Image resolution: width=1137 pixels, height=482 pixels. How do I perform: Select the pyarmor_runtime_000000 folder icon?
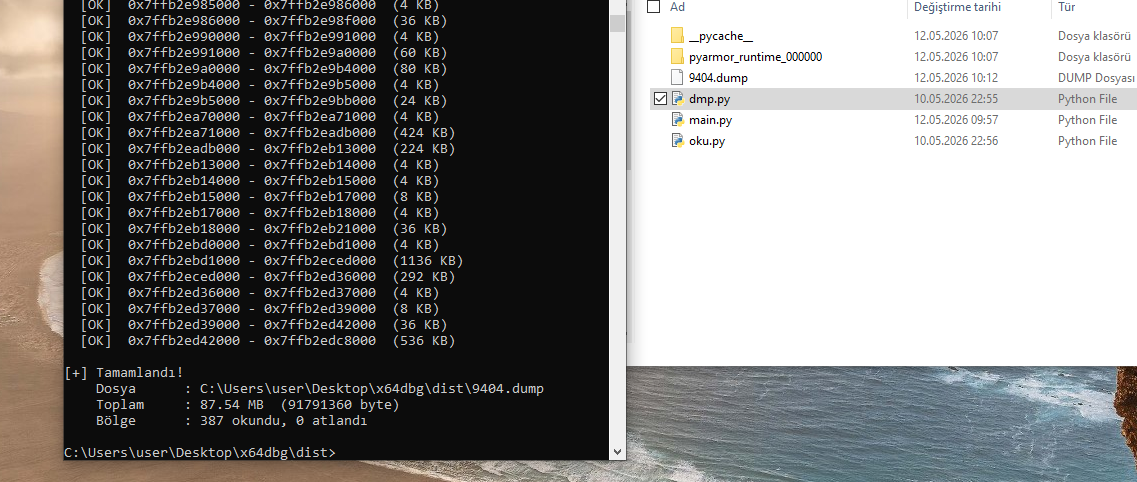pos(677,57)
